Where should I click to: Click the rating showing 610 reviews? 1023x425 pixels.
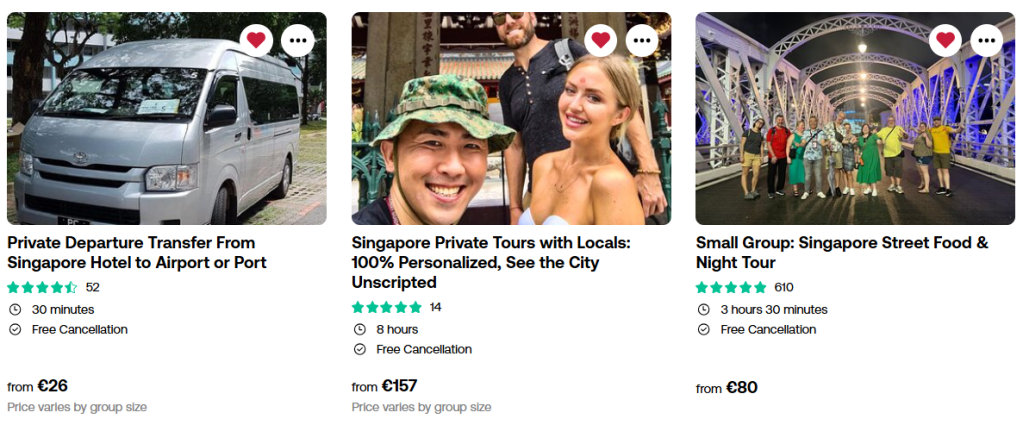click(731, 287)
